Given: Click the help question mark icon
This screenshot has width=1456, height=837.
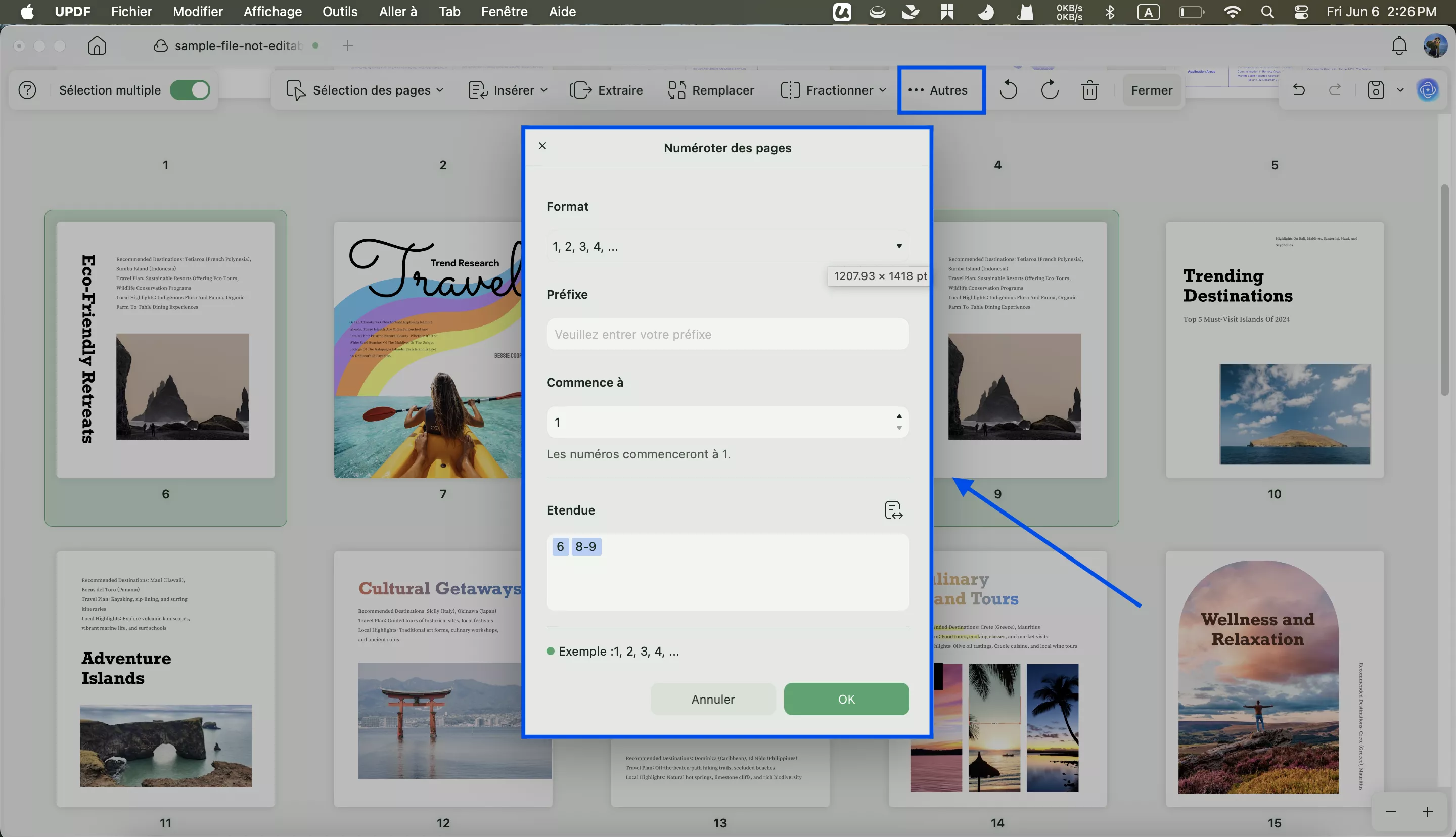Looking at the screenshot, I should [27, 90].
